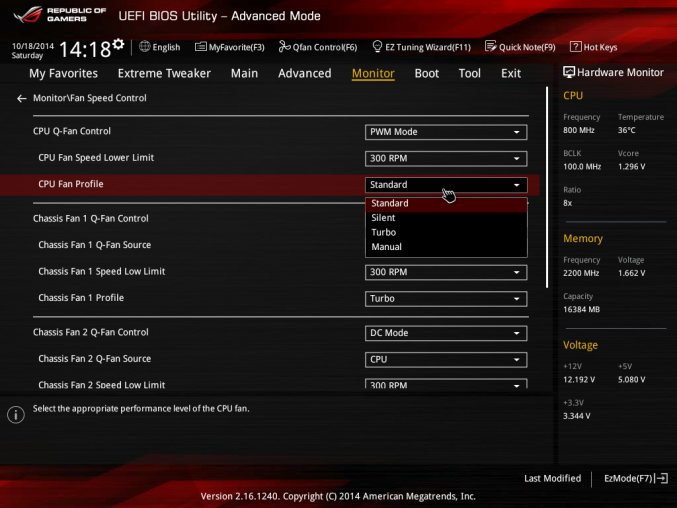
Task: Open the Tool tab
Action: [x=470, y=73]
